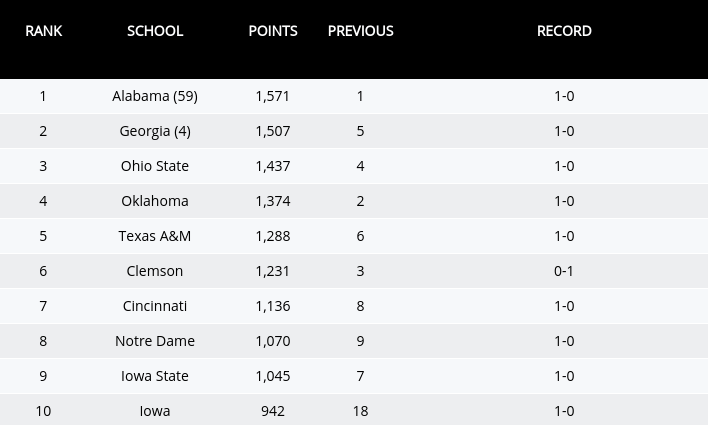Screen dimensions: 708x425
Task: Click the rank 10 Iowa entry
Action: point(155,411)
